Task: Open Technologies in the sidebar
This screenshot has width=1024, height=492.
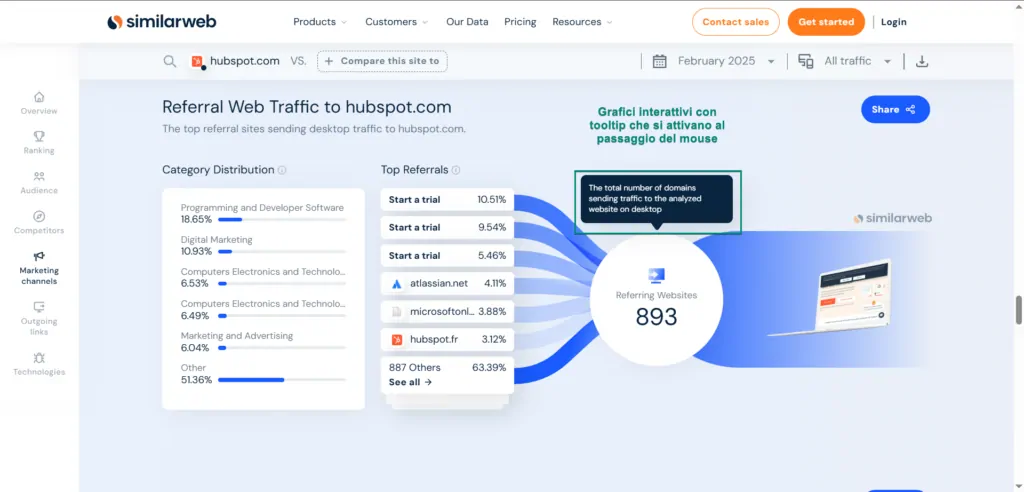Action: pos(39,364)
